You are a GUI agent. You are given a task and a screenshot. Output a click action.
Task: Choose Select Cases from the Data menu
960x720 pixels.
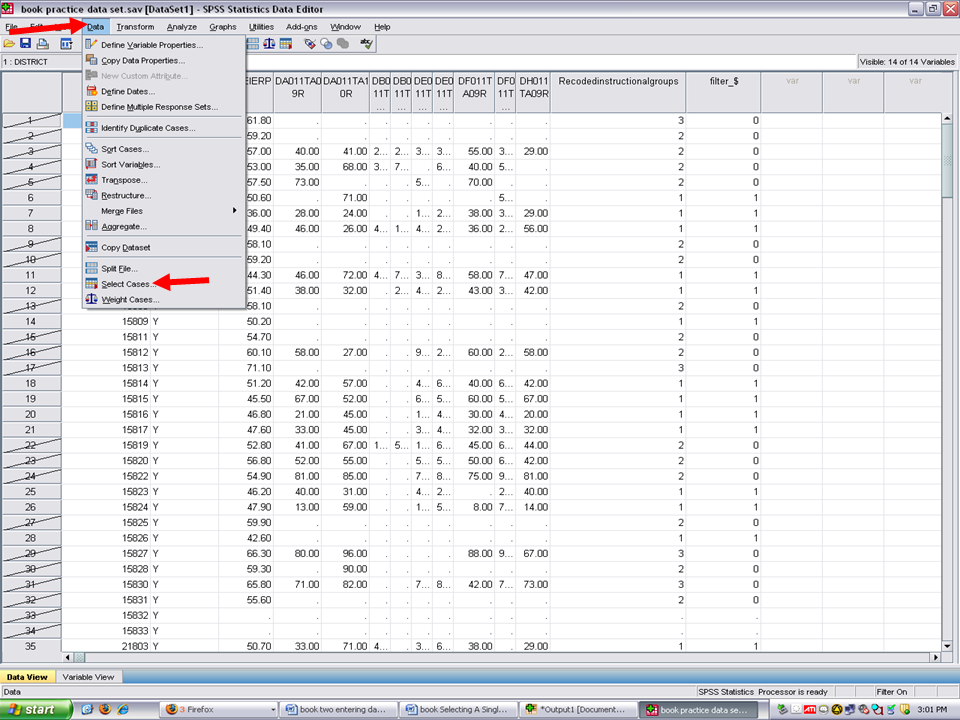click(125, 284)
